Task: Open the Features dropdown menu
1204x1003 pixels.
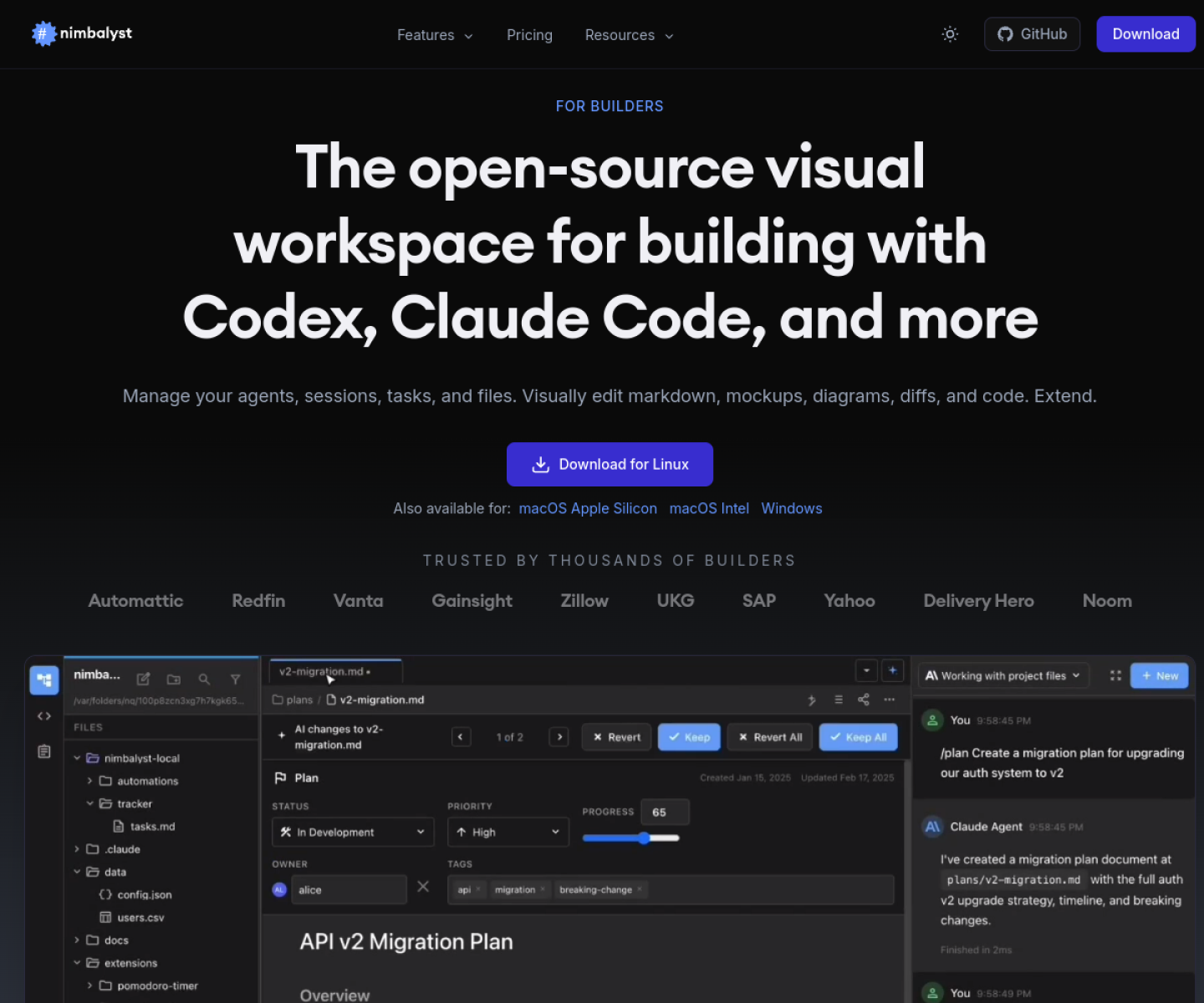Action: tap(435, 35)
